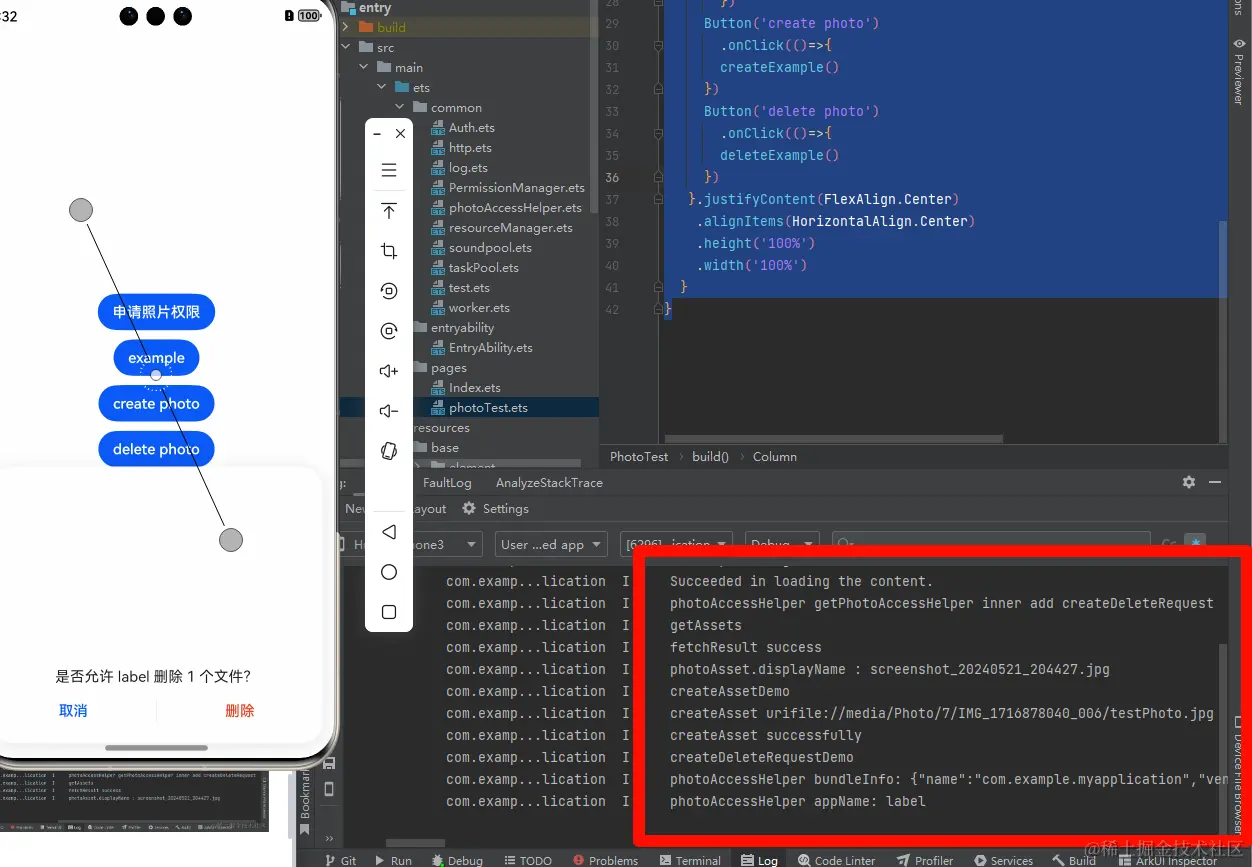Viewport: 1252px width, 867px height.
Task: Click the emulator always-on-top pin icon
Action: tap(389, 211)
